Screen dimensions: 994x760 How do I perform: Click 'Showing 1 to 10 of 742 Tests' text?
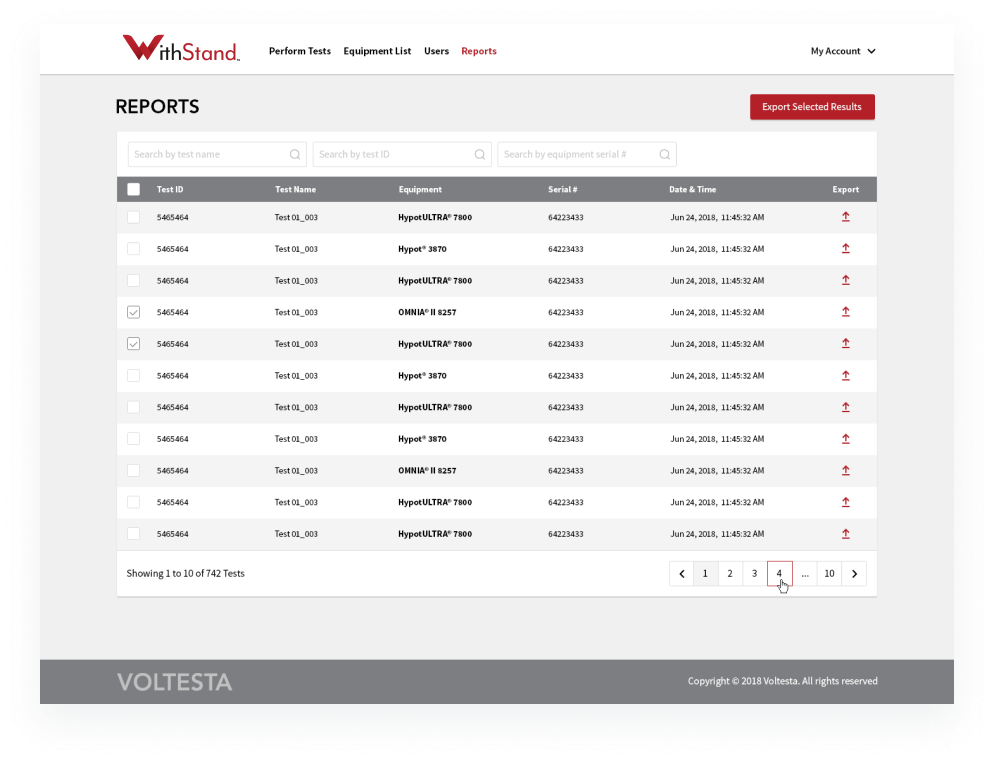pos(185,574)
